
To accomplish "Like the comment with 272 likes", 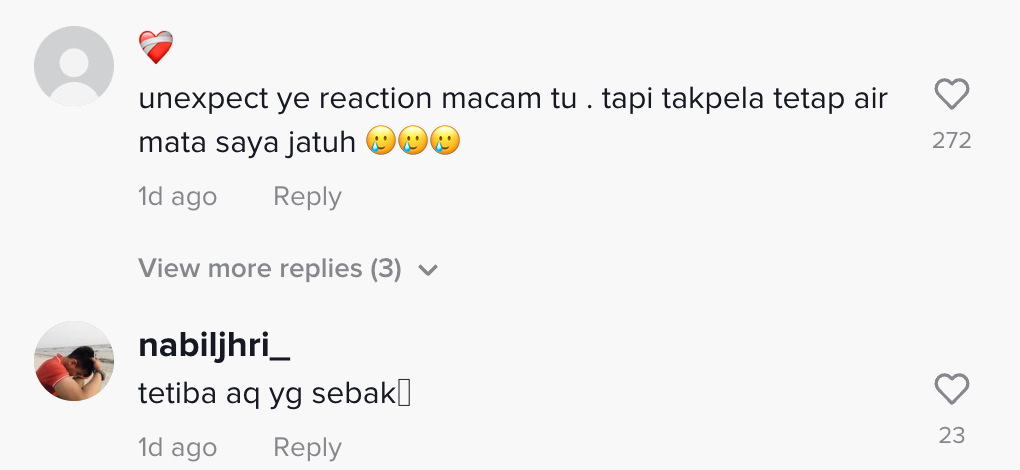I will 951,95.
